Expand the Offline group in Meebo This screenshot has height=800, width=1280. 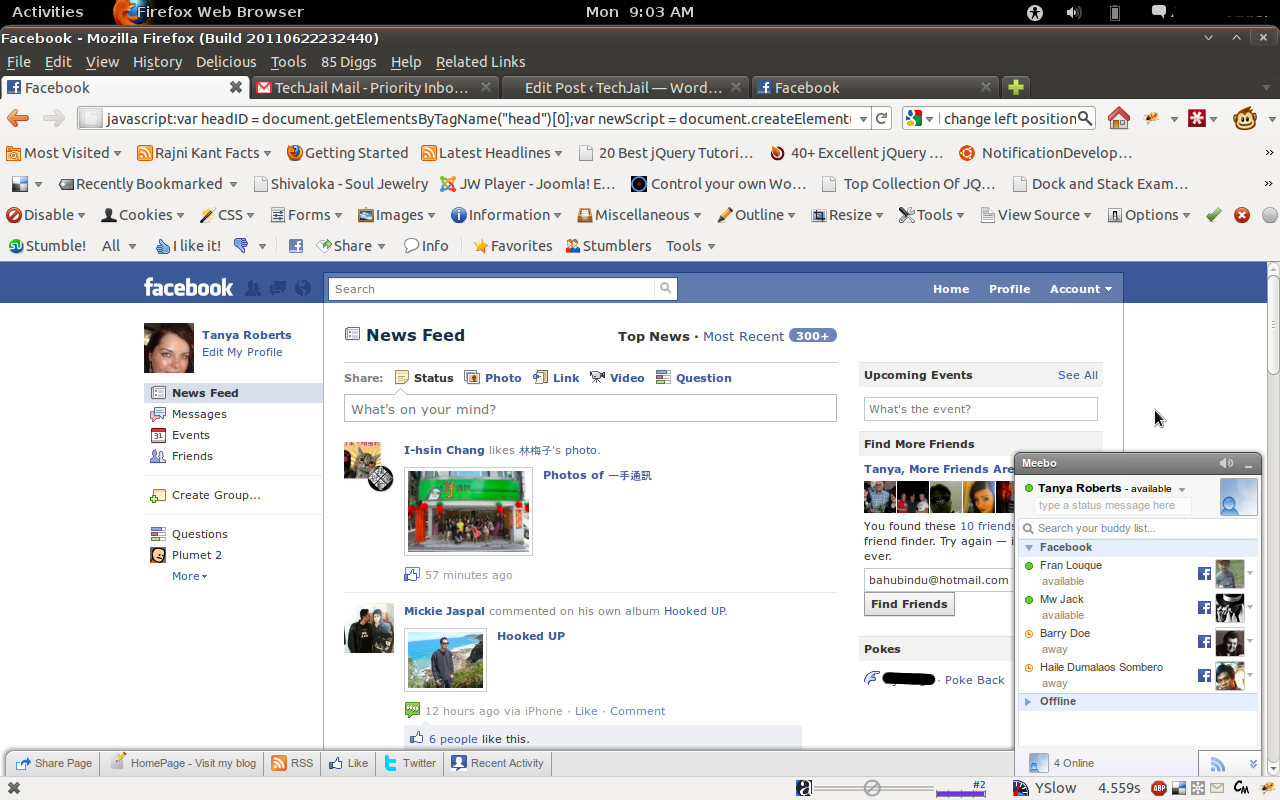pyautogui.click(x=1028, y=702)
